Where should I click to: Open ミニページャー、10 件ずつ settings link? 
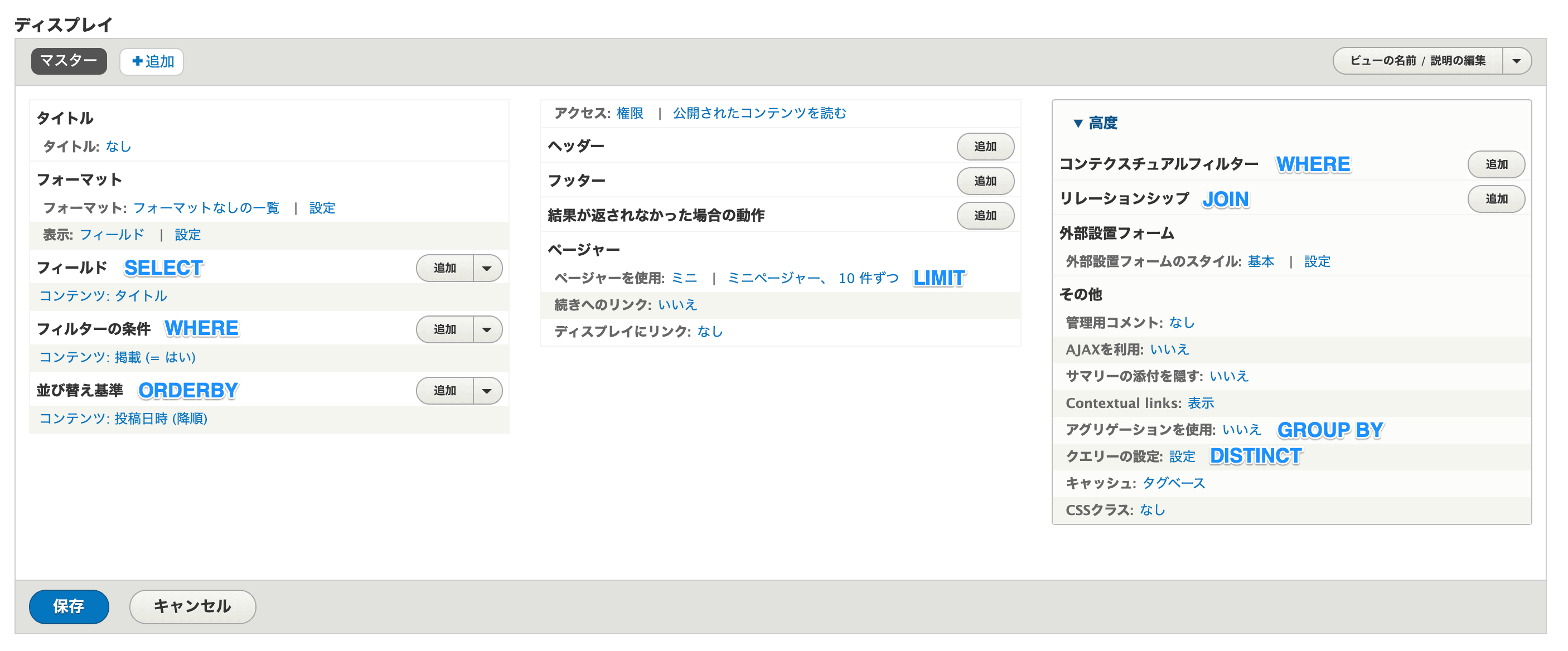(813, 278)
